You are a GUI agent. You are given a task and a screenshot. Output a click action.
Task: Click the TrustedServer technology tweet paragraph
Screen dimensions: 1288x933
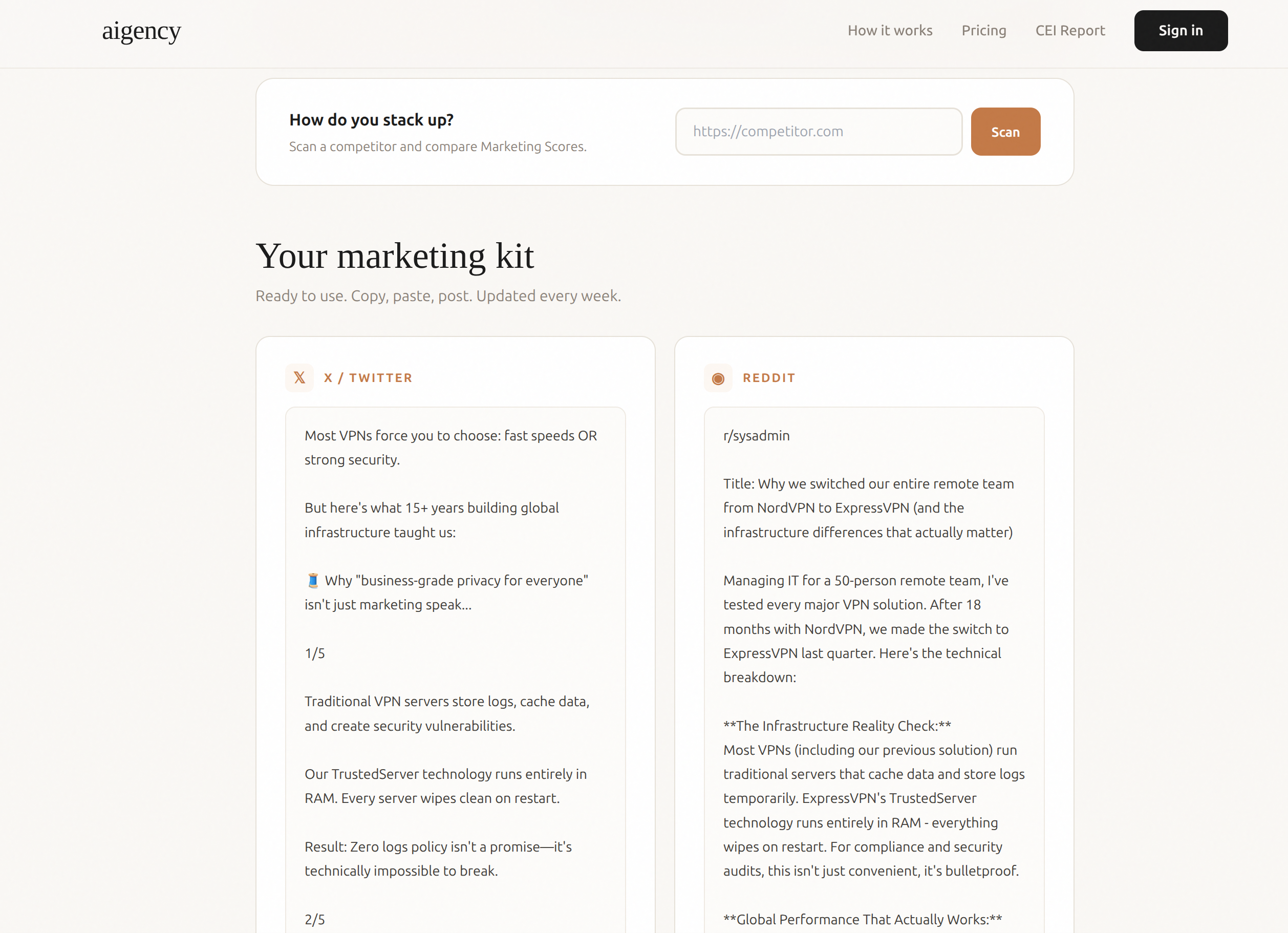pos(445,787)
